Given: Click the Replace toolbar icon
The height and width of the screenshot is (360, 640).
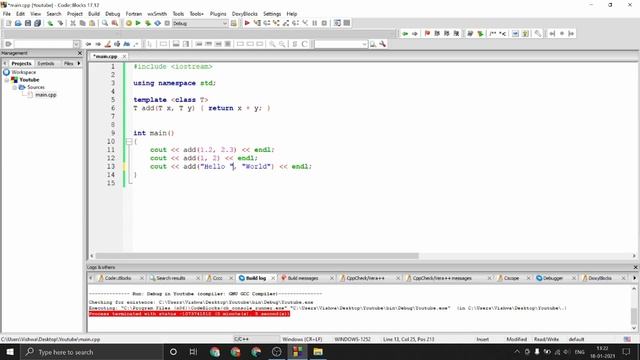Looking at the screenshot, I should (115, 23).
